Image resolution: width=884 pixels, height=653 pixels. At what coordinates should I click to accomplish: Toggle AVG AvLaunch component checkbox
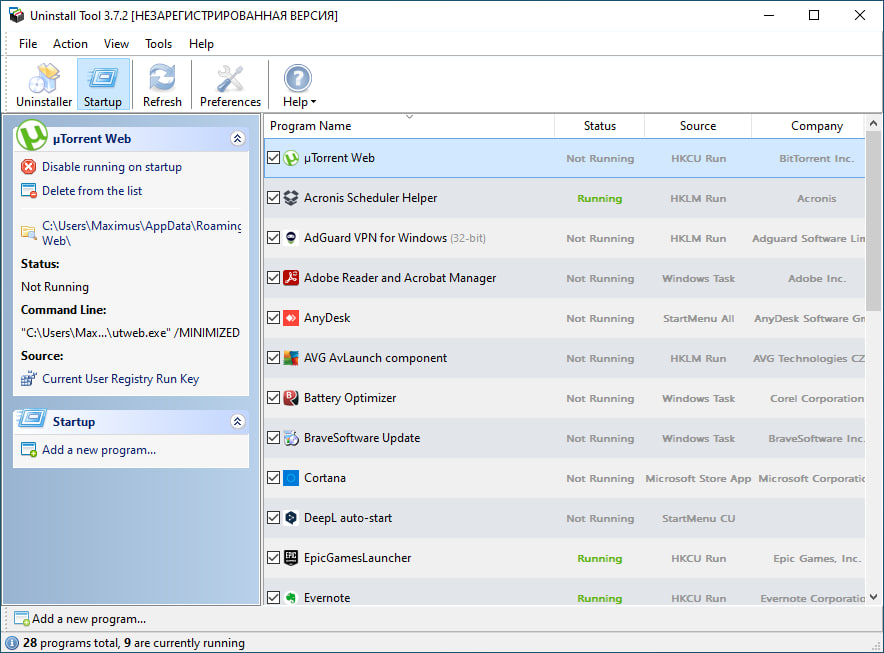click(x=273, y=358)
